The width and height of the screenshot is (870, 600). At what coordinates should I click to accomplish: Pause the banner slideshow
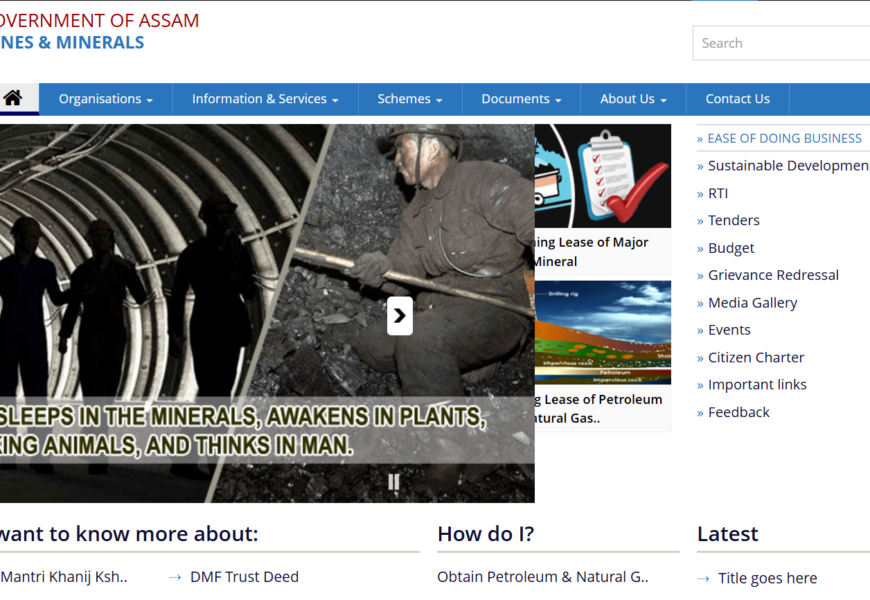click(x=393, y=482)
